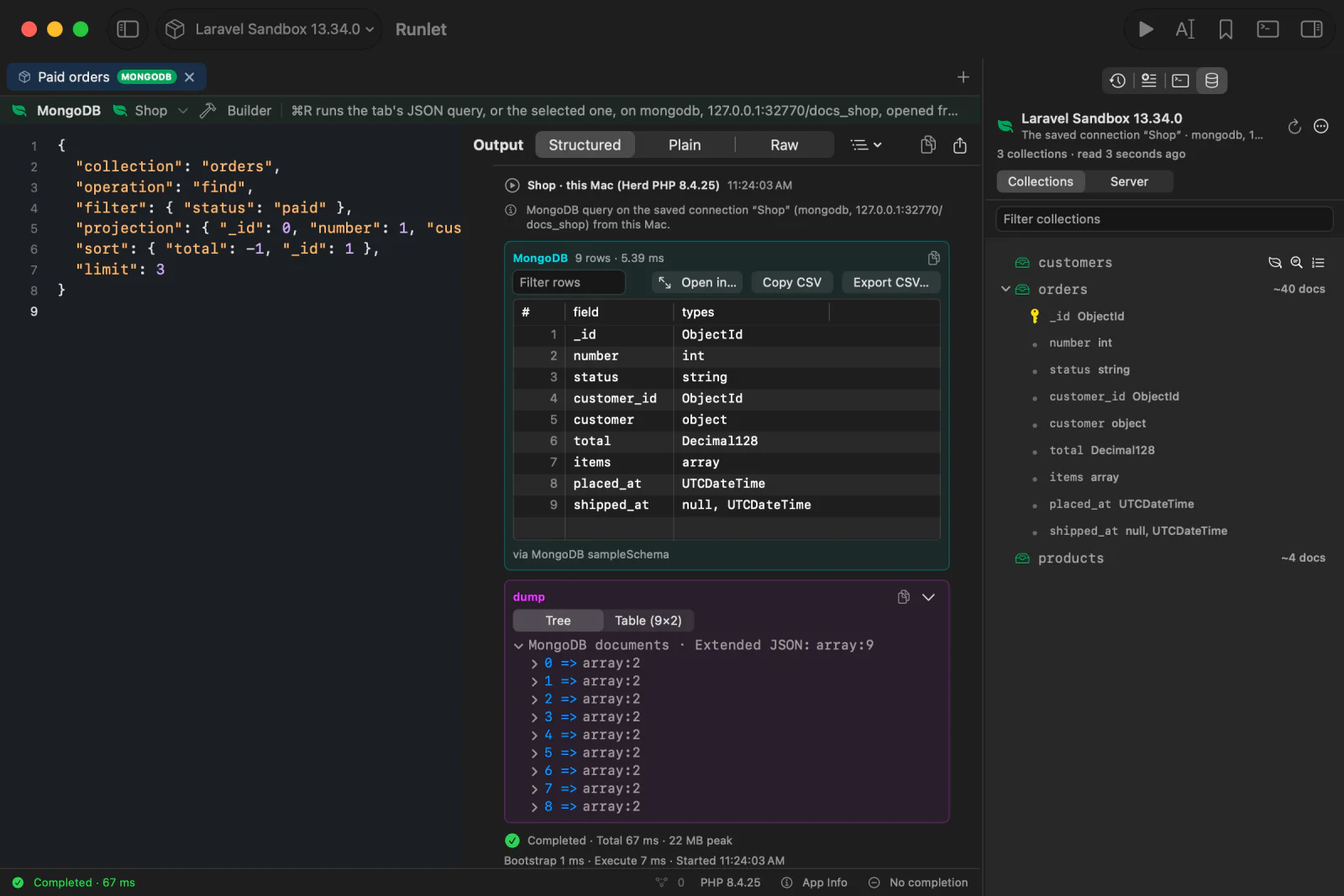Open the history panel in the inspector
The height and width of the screenshot is (896, 1344).
pos(1117,81)
